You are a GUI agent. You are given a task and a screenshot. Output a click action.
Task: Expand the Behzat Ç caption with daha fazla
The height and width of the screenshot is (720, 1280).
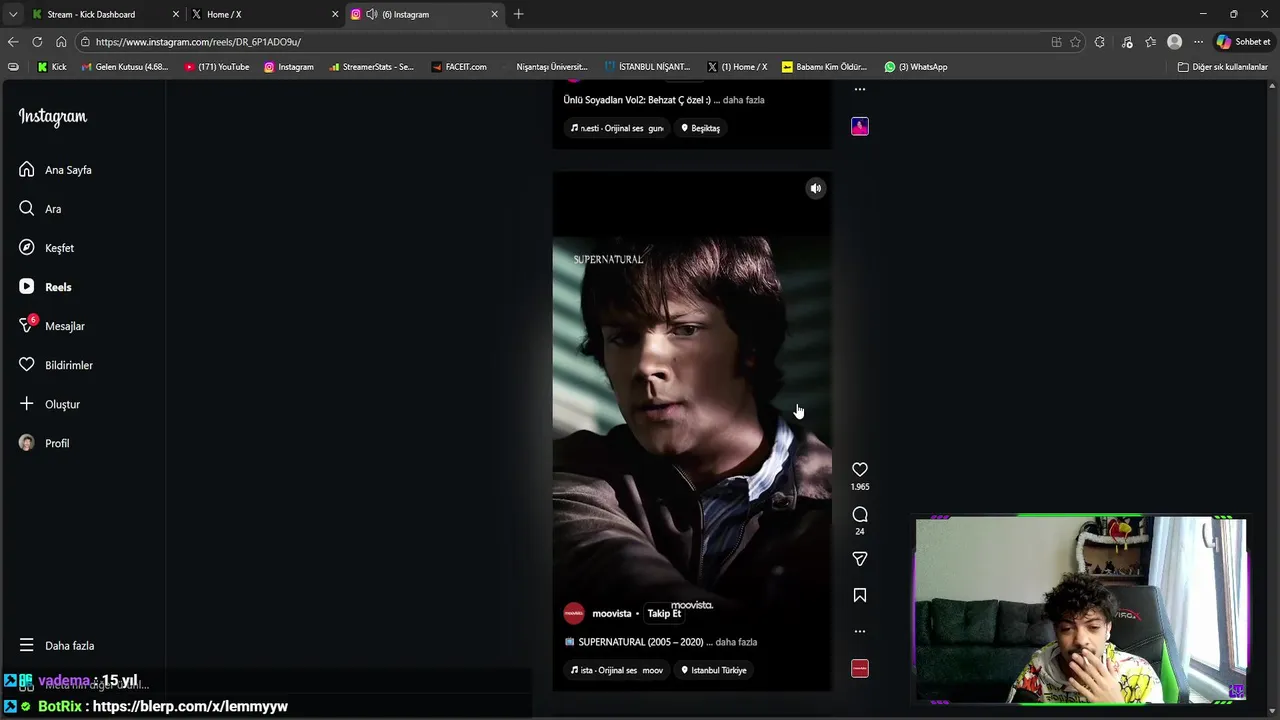[x=744, y=100]
